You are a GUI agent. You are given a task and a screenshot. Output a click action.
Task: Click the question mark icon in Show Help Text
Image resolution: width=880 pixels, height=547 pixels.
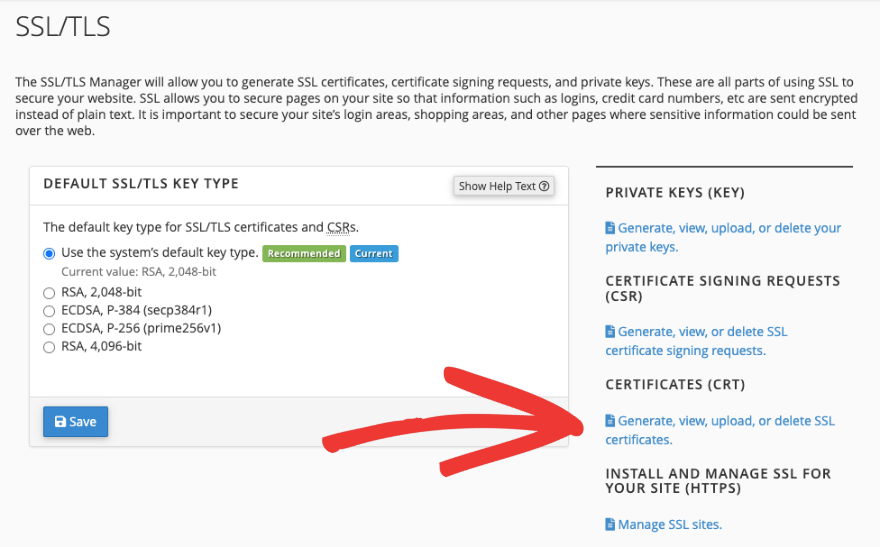pos(544,186)
